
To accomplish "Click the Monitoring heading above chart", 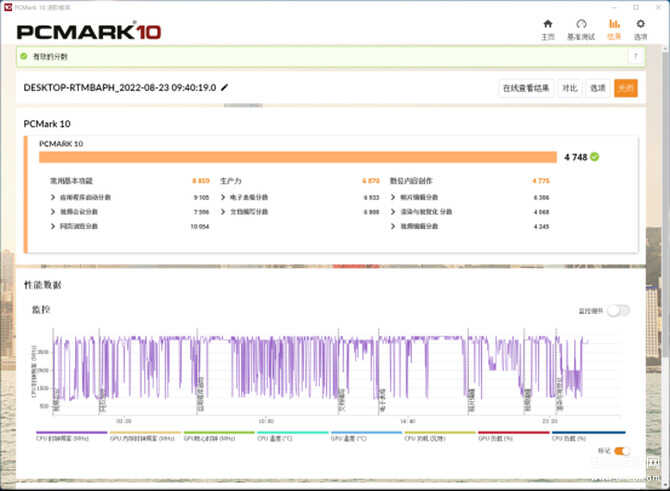I will tap(41, 309).
